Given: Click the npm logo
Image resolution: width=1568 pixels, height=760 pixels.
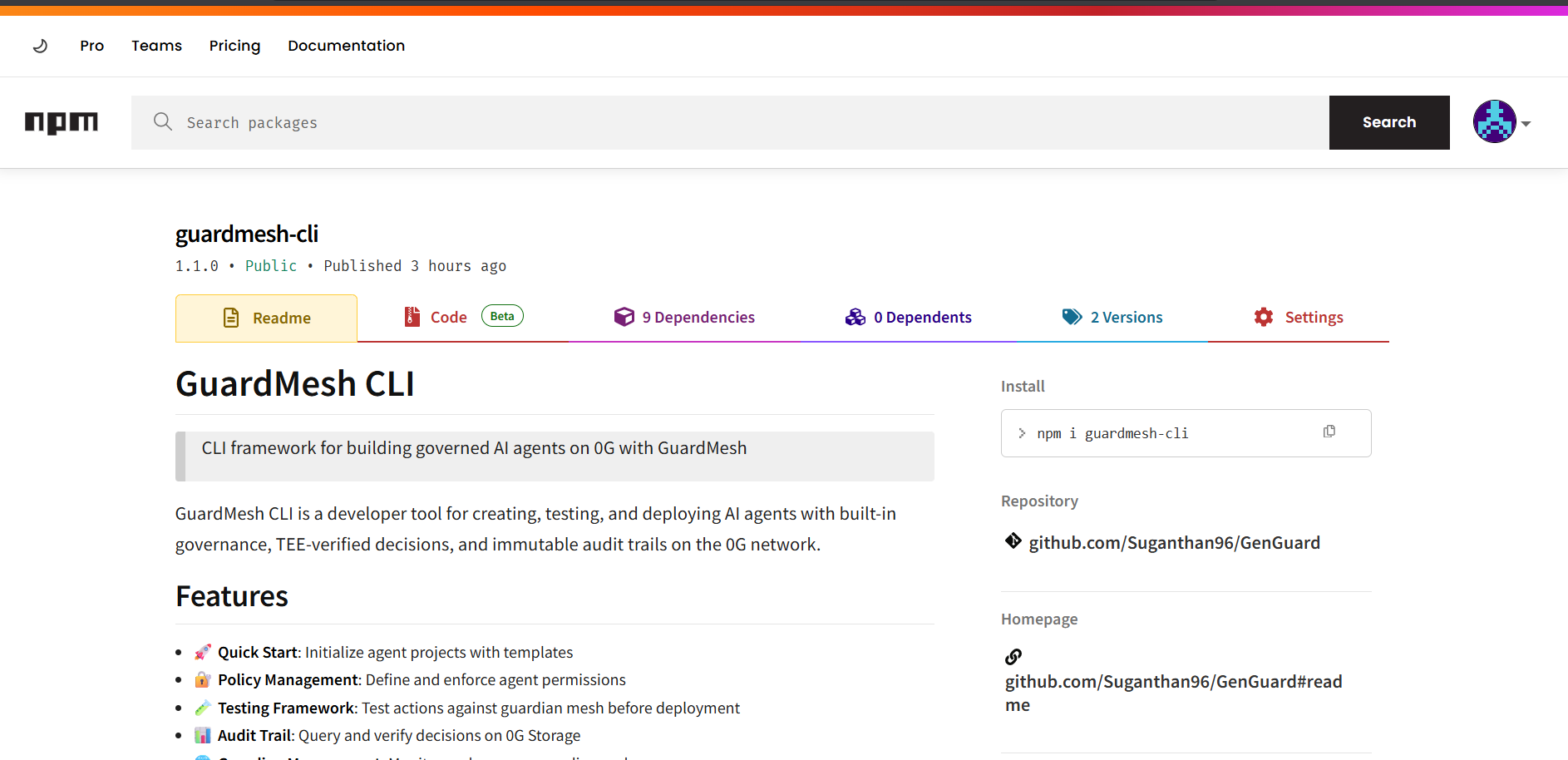Looking at the screenshot, I should pyautogui.click(x=62, y=123).
